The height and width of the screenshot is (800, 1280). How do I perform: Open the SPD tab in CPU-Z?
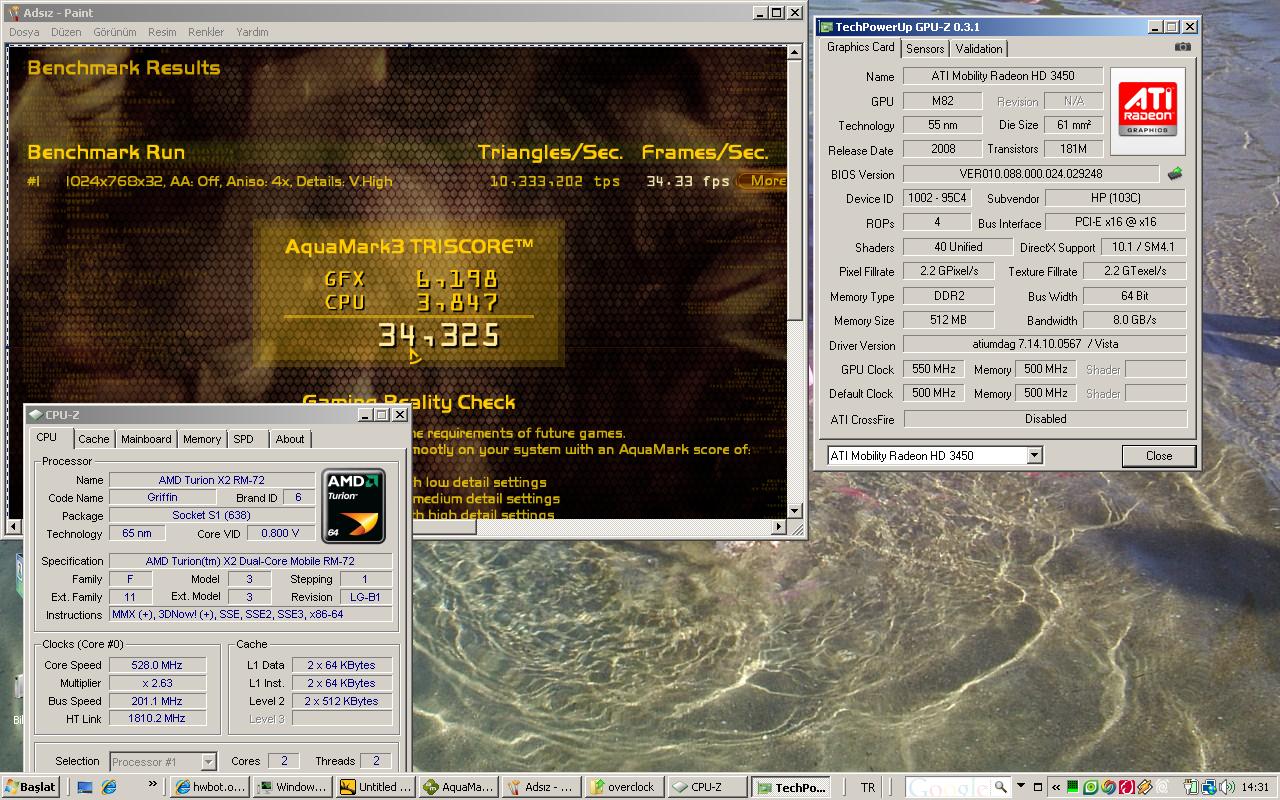[x=244, y=439]
